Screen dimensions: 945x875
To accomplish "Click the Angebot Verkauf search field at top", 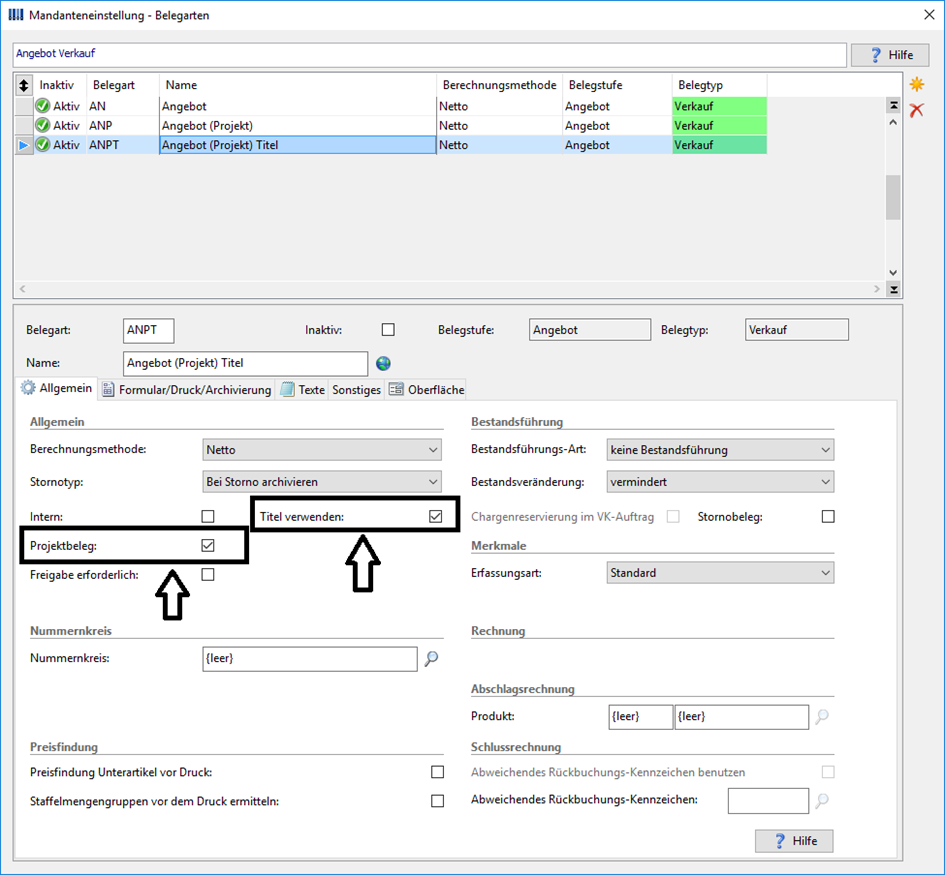I will tap(430, 54).
